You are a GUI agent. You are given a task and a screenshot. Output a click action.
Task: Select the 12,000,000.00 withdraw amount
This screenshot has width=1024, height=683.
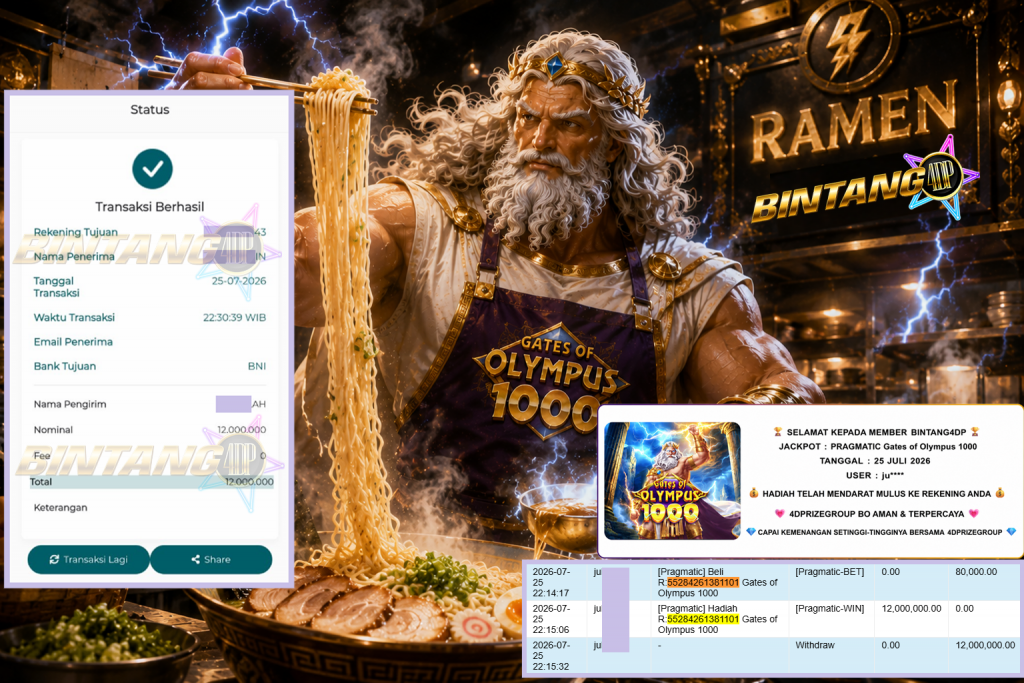[x=985, y=644]
